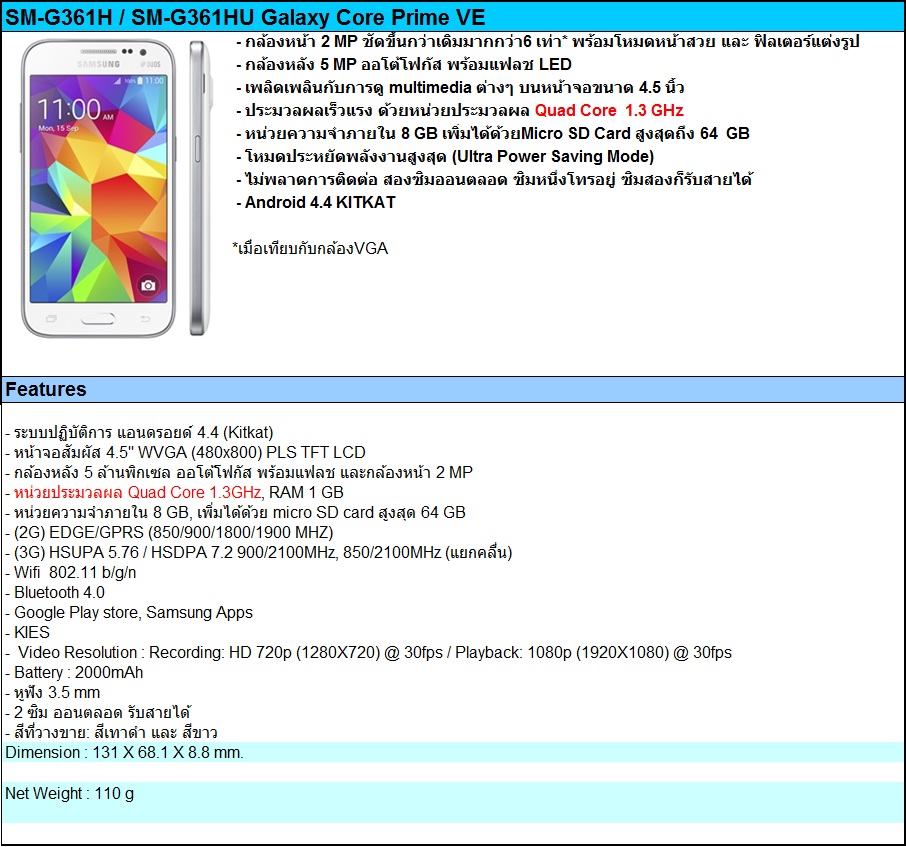Viewport: 906px width, 847px height.
Task: Click the "(2G) EDGE/GPRS (850/900/1800/1900 MHZ)" line
Action: 169,532
